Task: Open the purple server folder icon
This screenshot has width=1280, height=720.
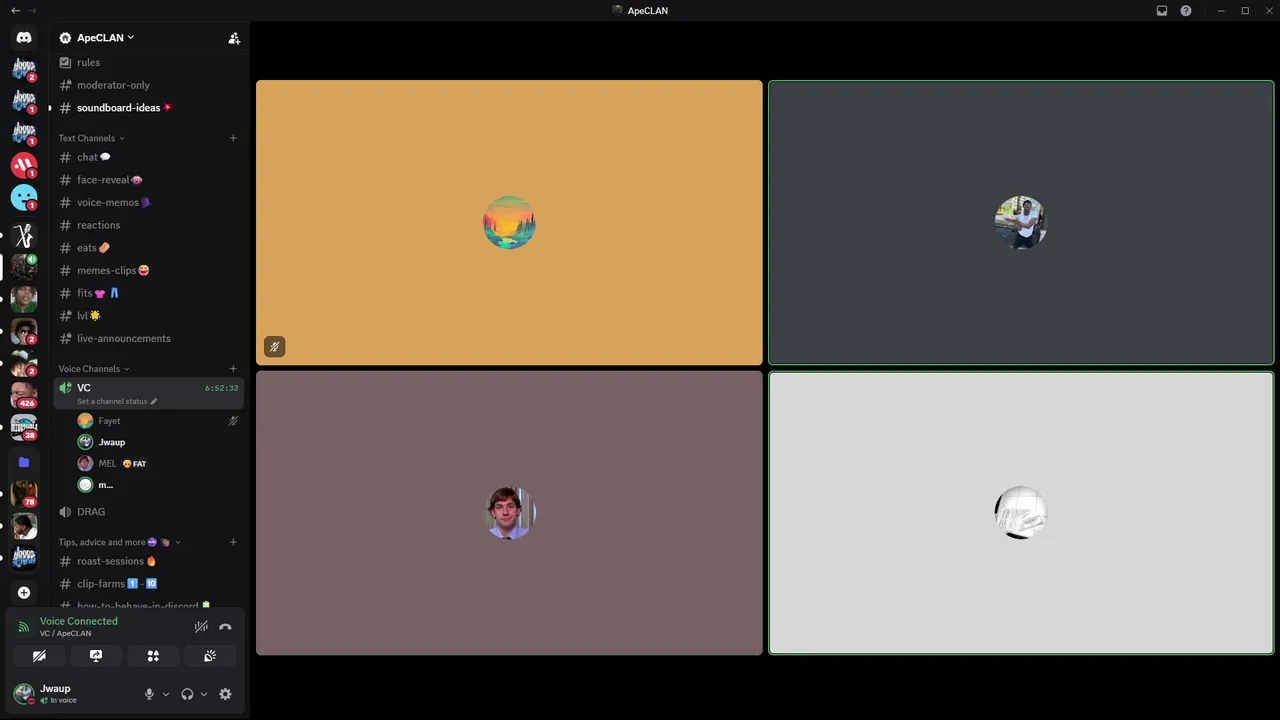Action: click(x=24, y=462)
